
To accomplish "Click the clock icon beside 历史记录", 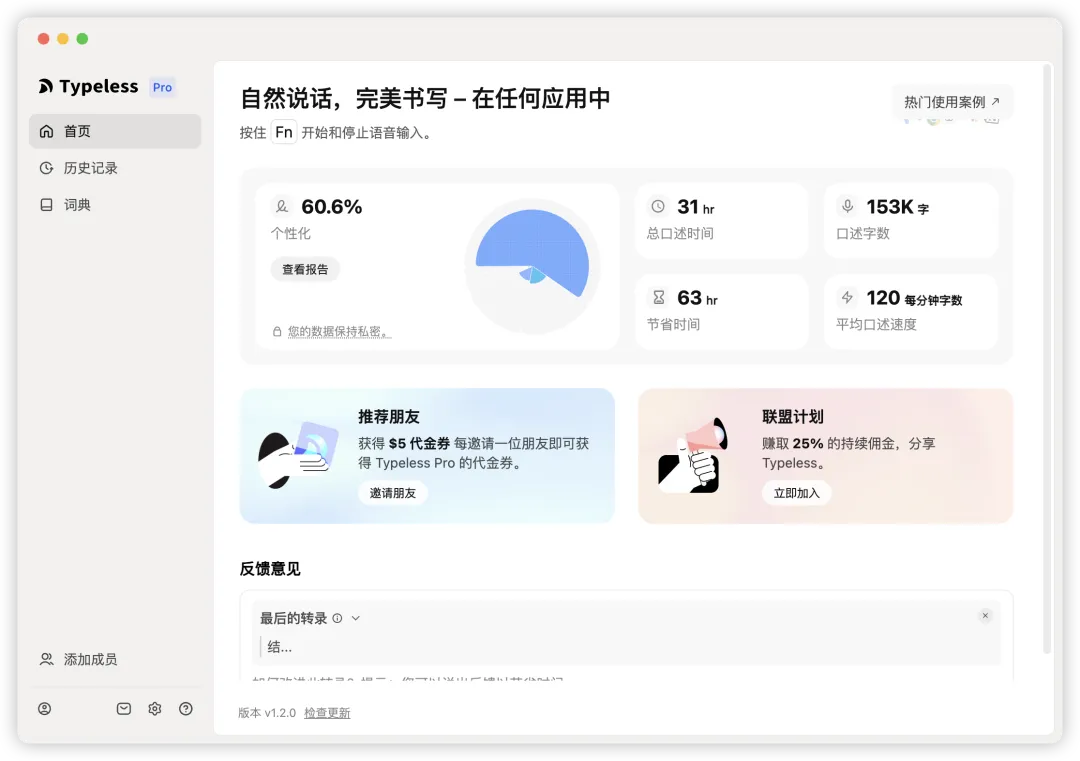I will pyautogui.click(x=46, y=168).
